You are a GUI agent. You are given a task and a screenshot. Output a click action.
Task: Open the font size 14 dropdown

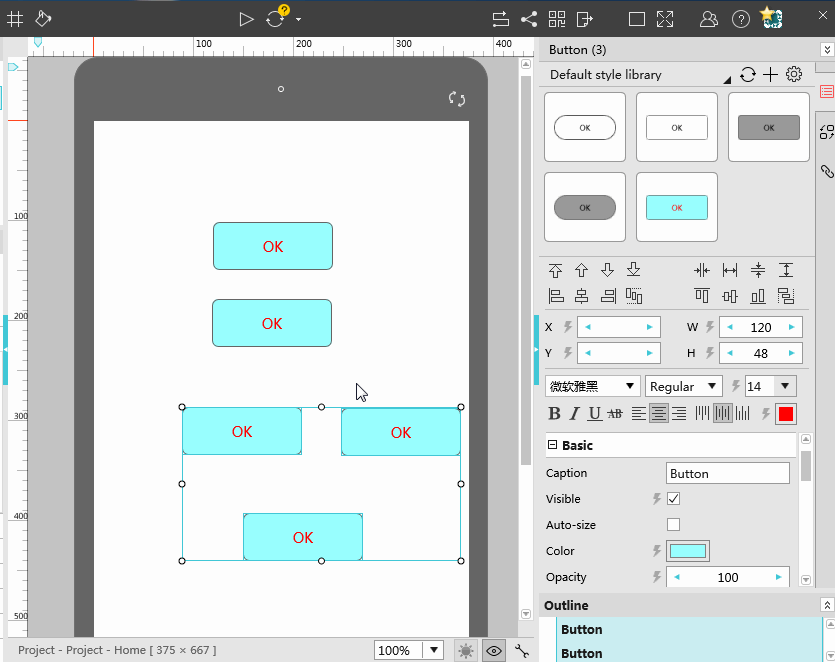(785, 386)
